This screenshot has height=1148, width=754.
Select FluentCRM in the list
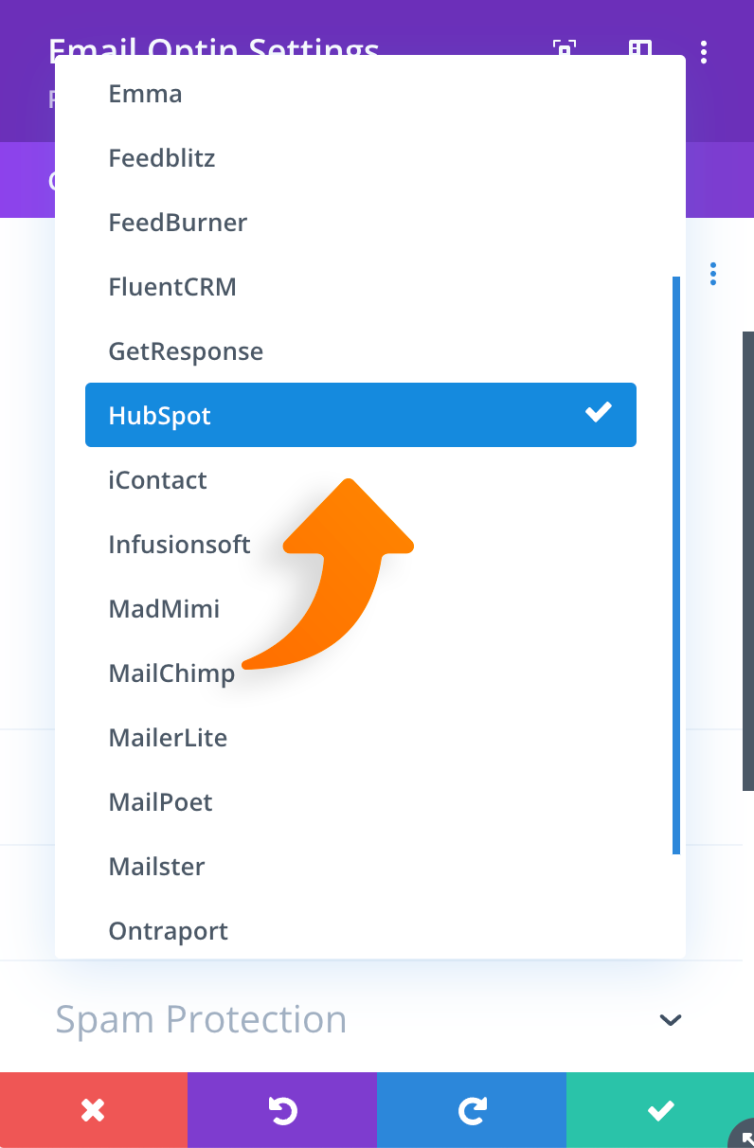point(171,286)
